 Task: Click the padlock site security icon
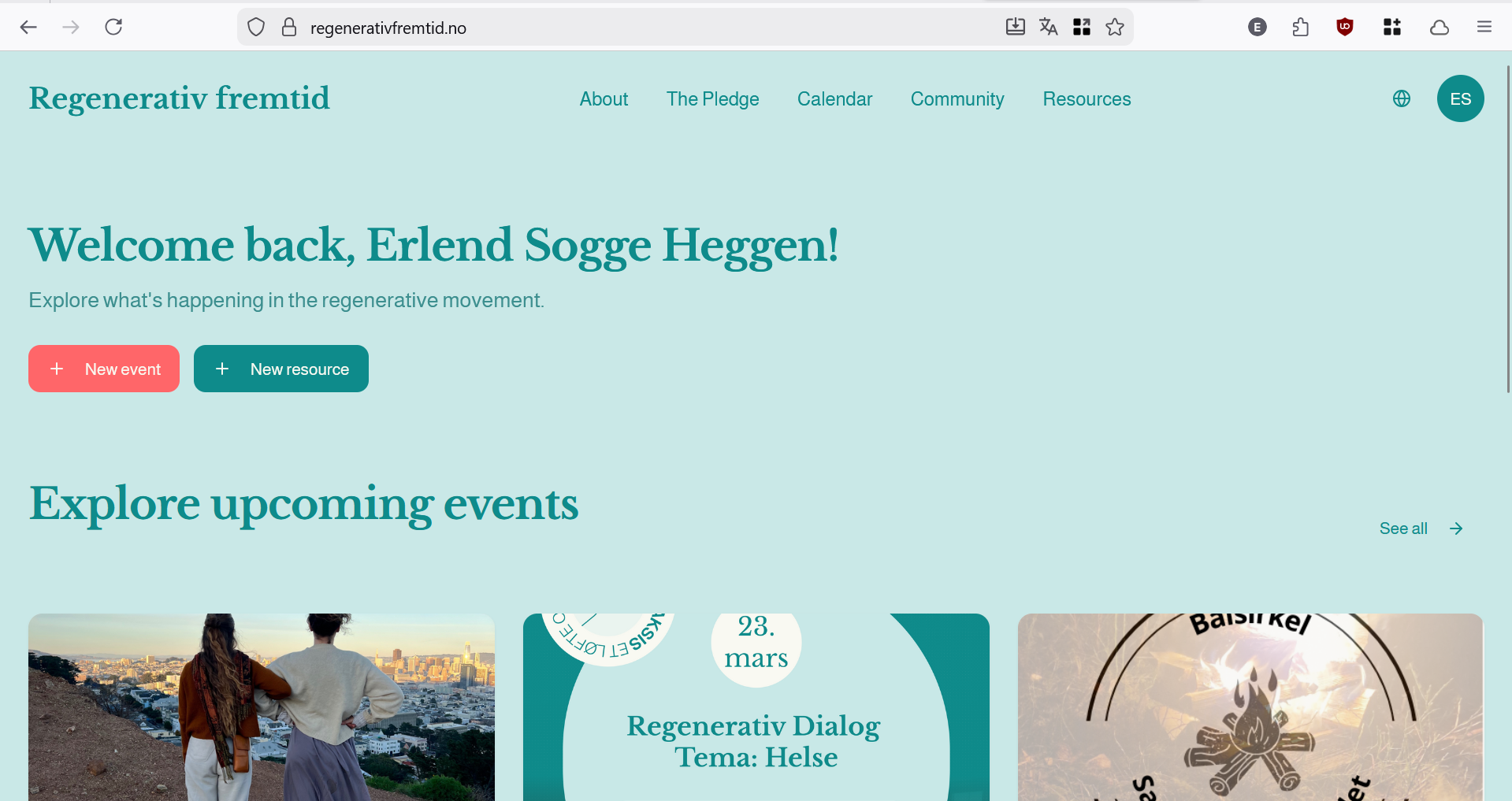pyautogui.click(x=289, y=28)
